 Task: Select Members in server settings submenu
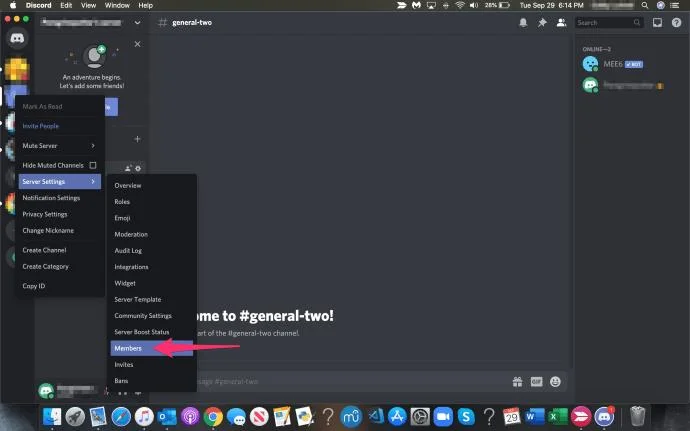point(151,348)
